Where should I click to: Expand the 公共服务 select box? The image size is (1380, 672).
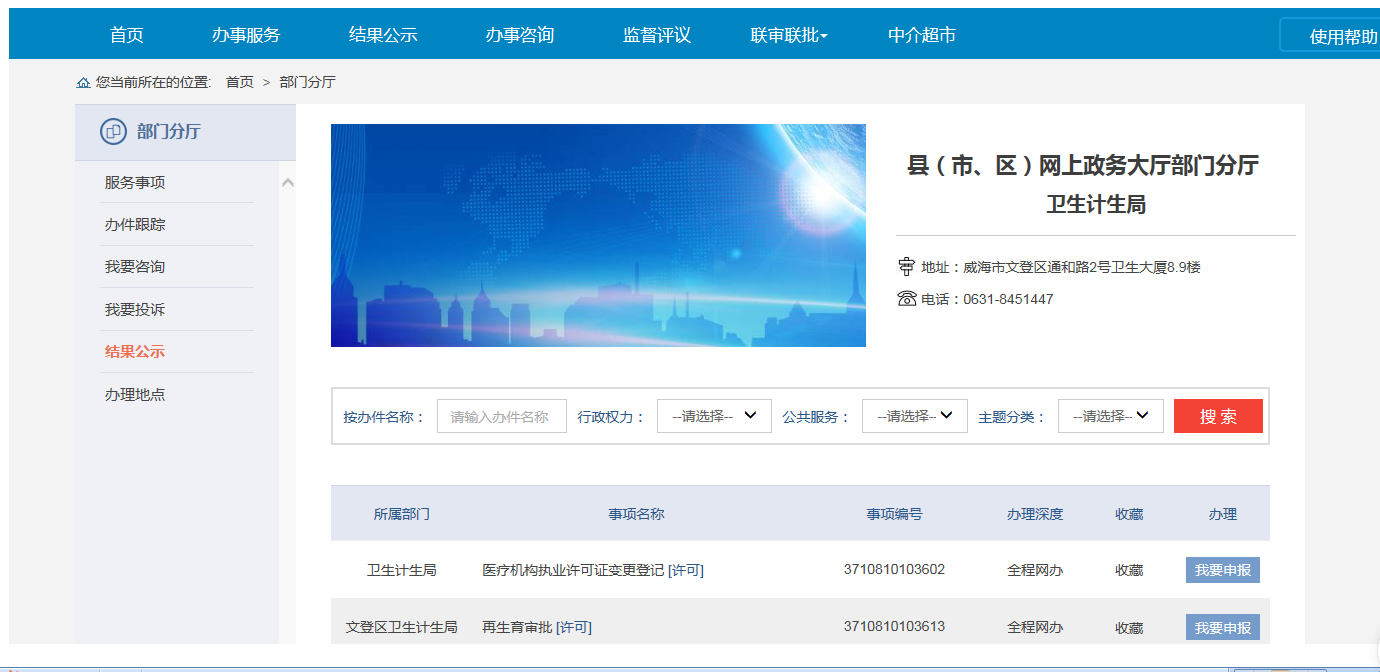tap(914, 416)
